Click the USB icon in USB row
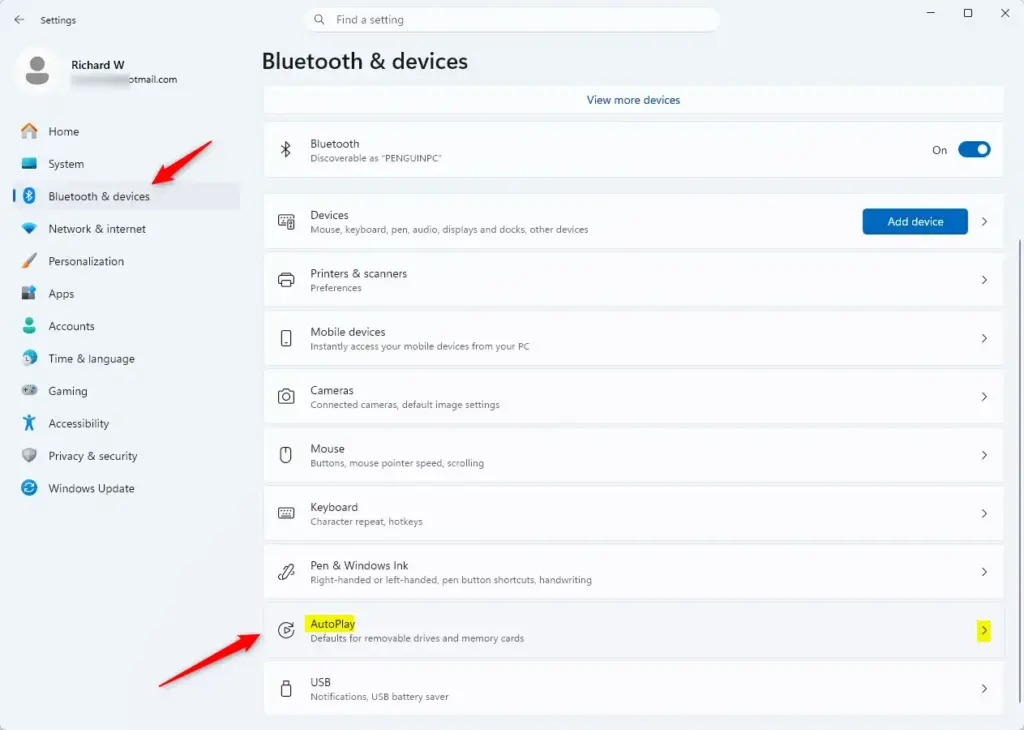 point(285,688)
